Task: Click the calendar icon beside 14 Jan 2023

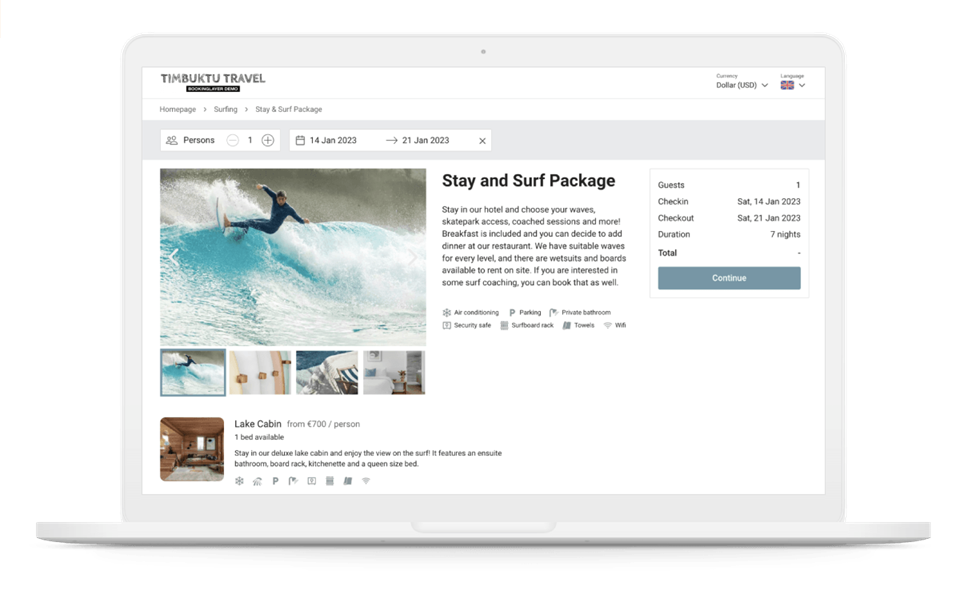Action: [299, 141]
